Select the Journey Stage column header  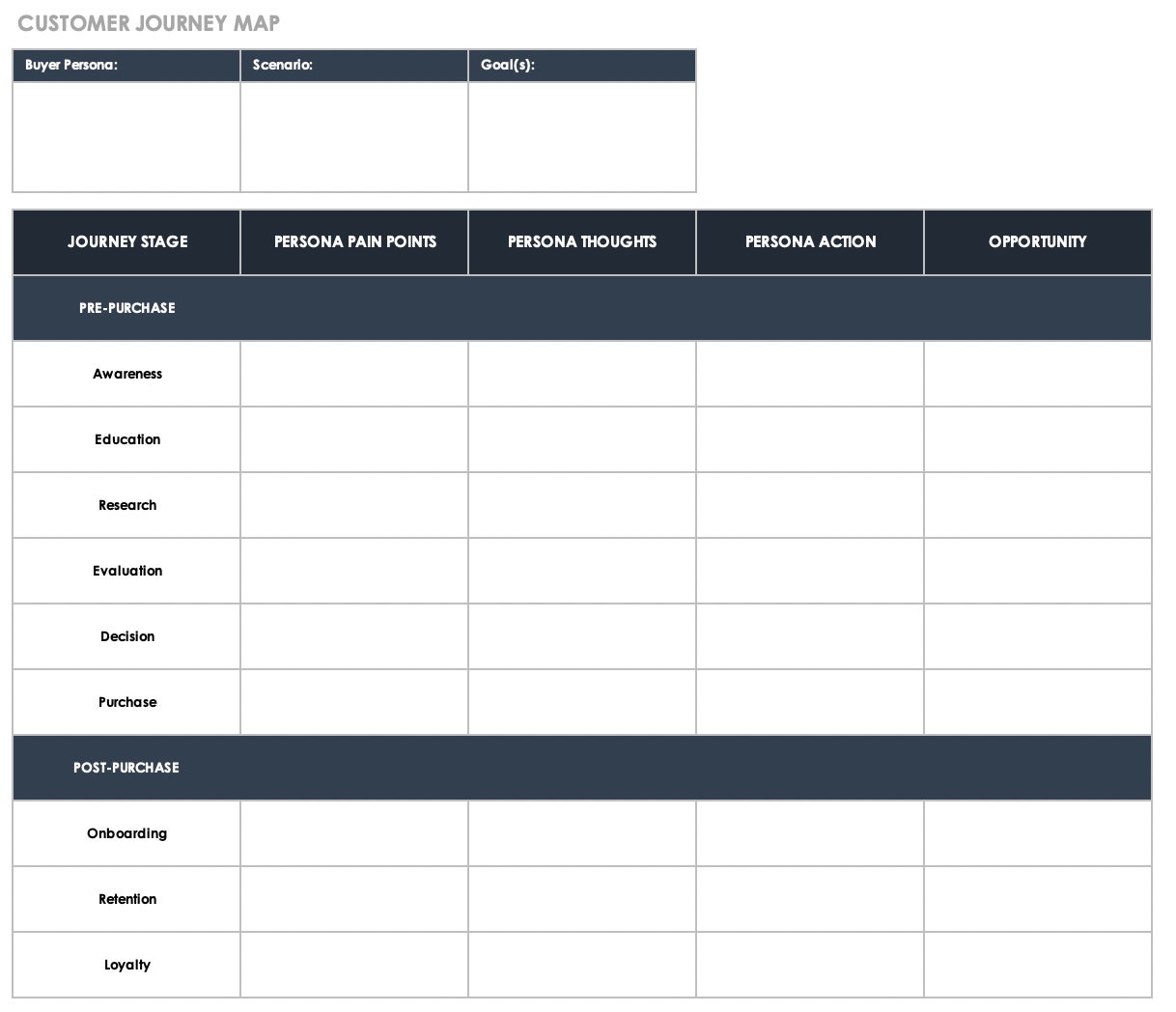click(127, 242)
